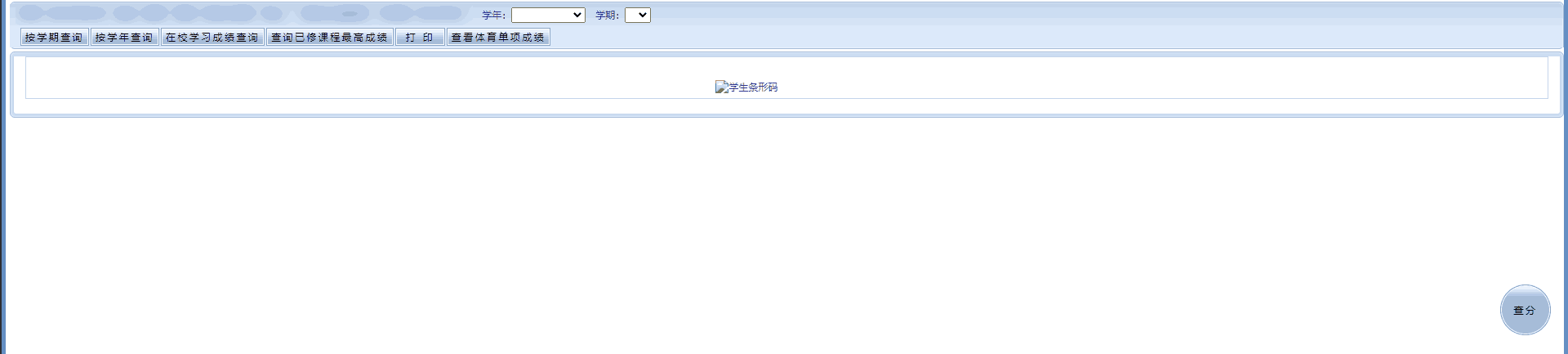Click the 学期: label text
The height and width of the screenshot is (354, 1568).
tap(607, 16)
